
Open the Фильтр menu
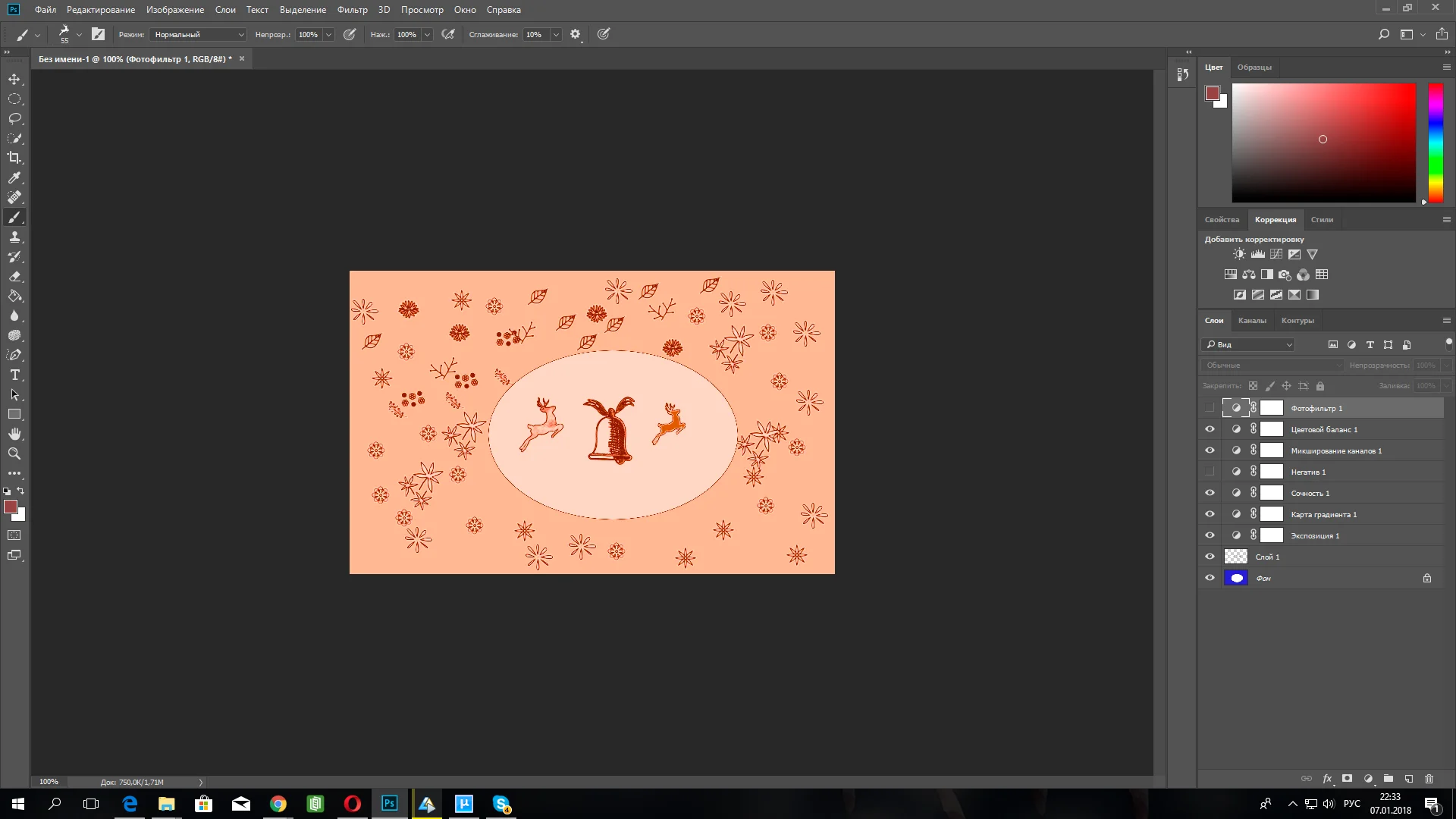[352, 10]
